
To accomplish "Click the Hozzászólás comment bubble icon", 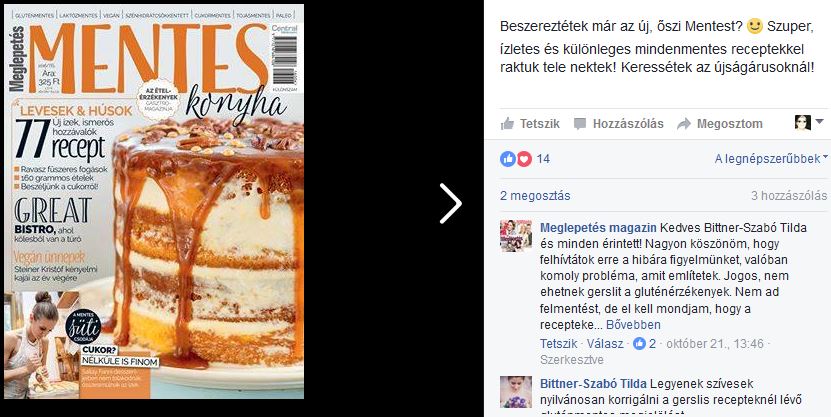I will [x=580, y=124].
